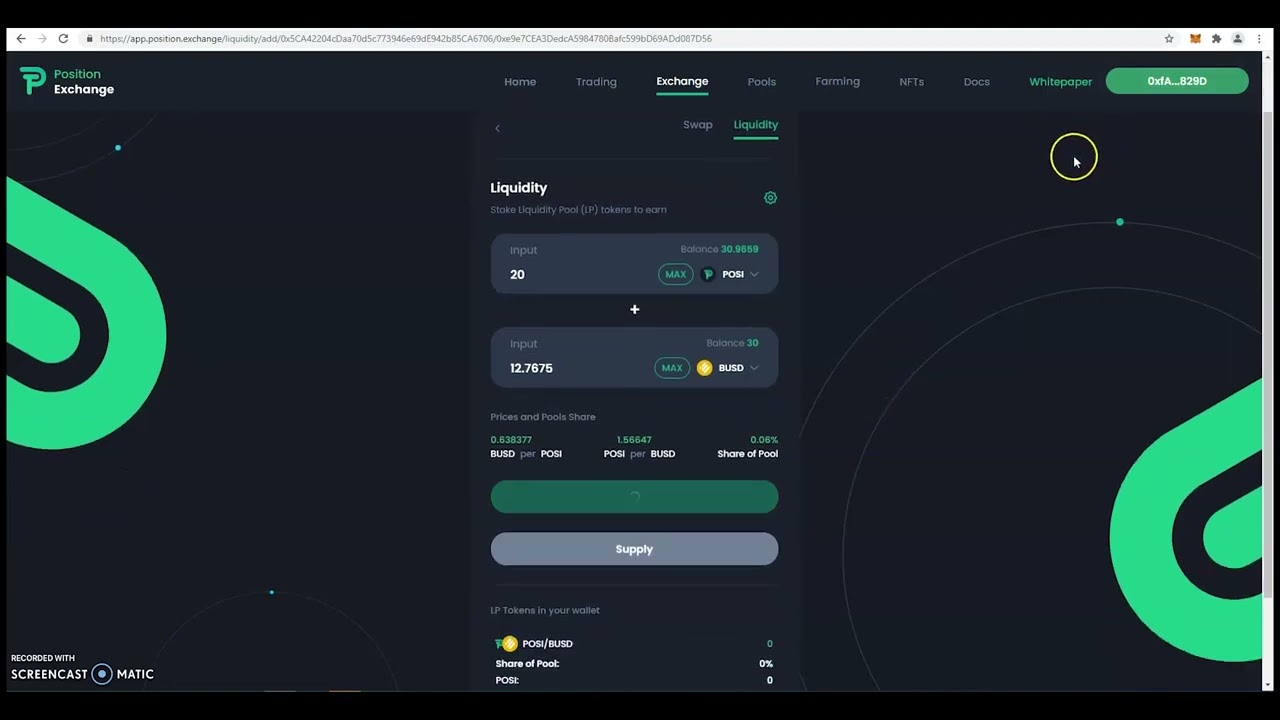This screenshot has width=1280, height=720.
Task: Click the Supply button
Action: click(634, 549)
